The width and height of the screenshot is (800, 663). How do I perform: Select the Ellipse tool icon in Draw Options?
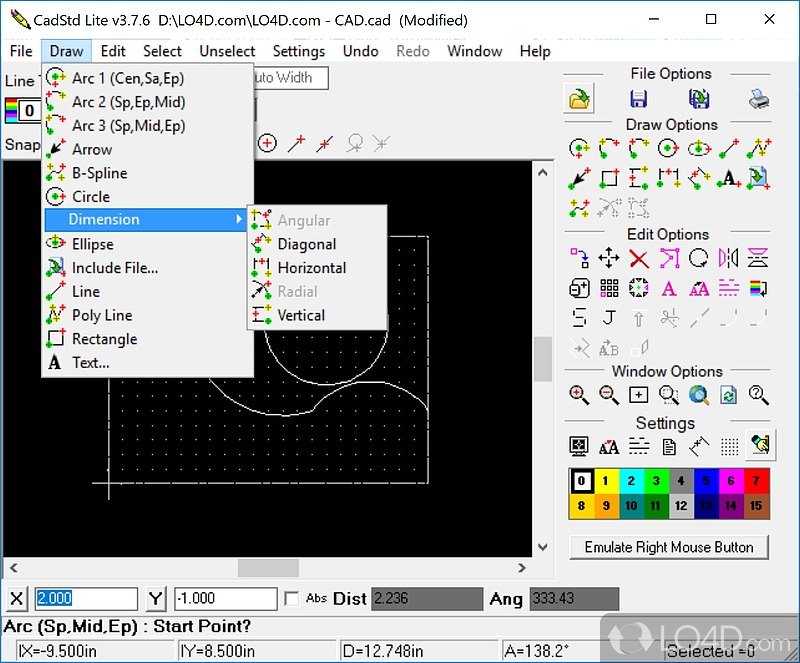pyautogui.click(x=698, y=149)
